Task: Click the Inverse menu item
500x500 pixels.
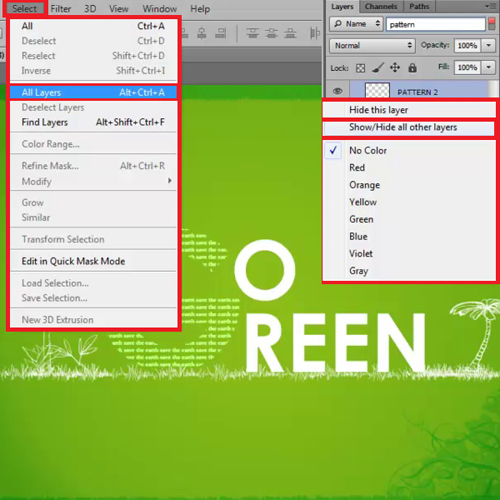Action: 93,71
